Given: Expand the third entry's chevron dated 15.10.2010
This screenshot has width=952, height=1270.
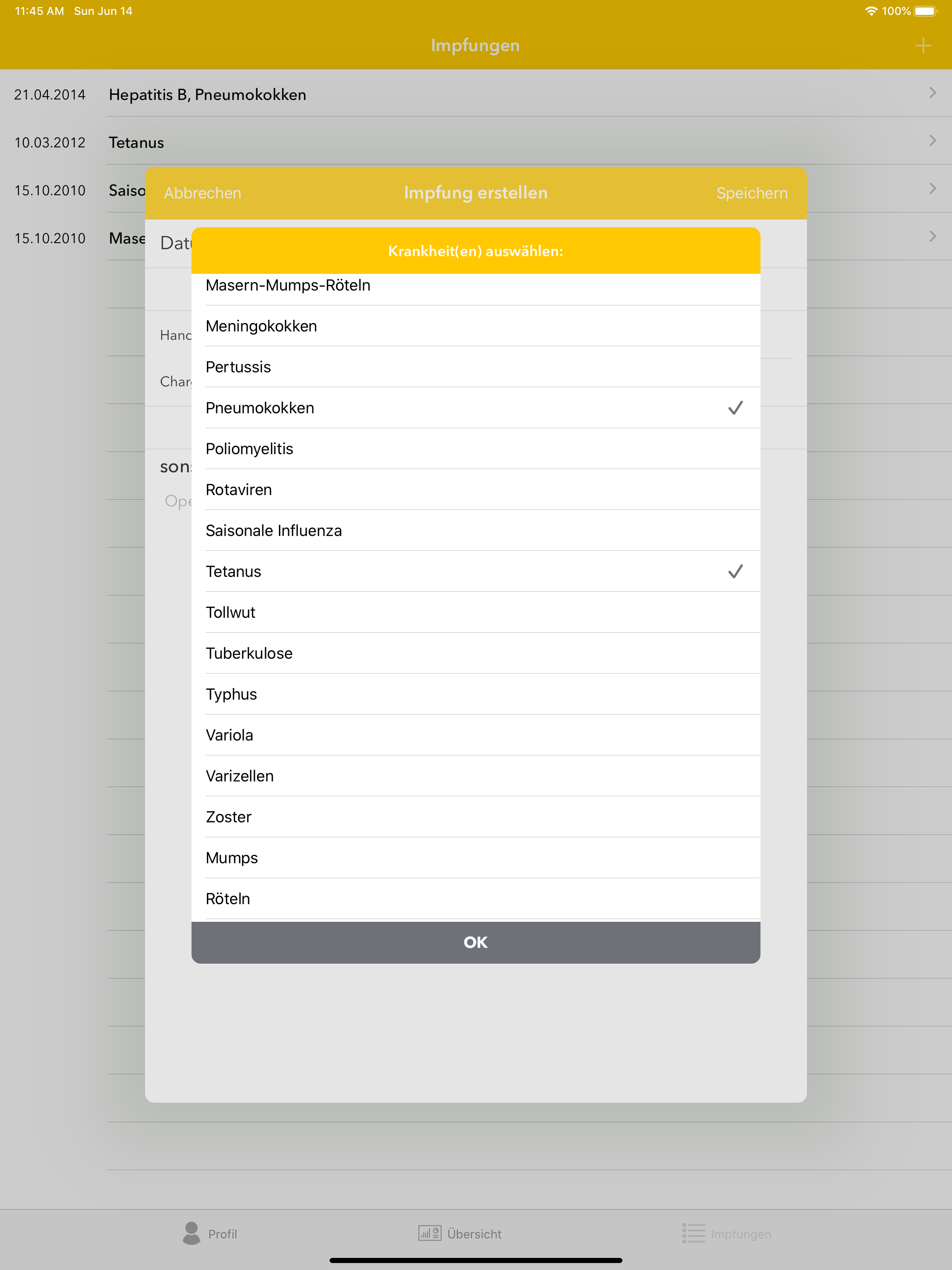Looking at the screenshot, I should point(932,188).
